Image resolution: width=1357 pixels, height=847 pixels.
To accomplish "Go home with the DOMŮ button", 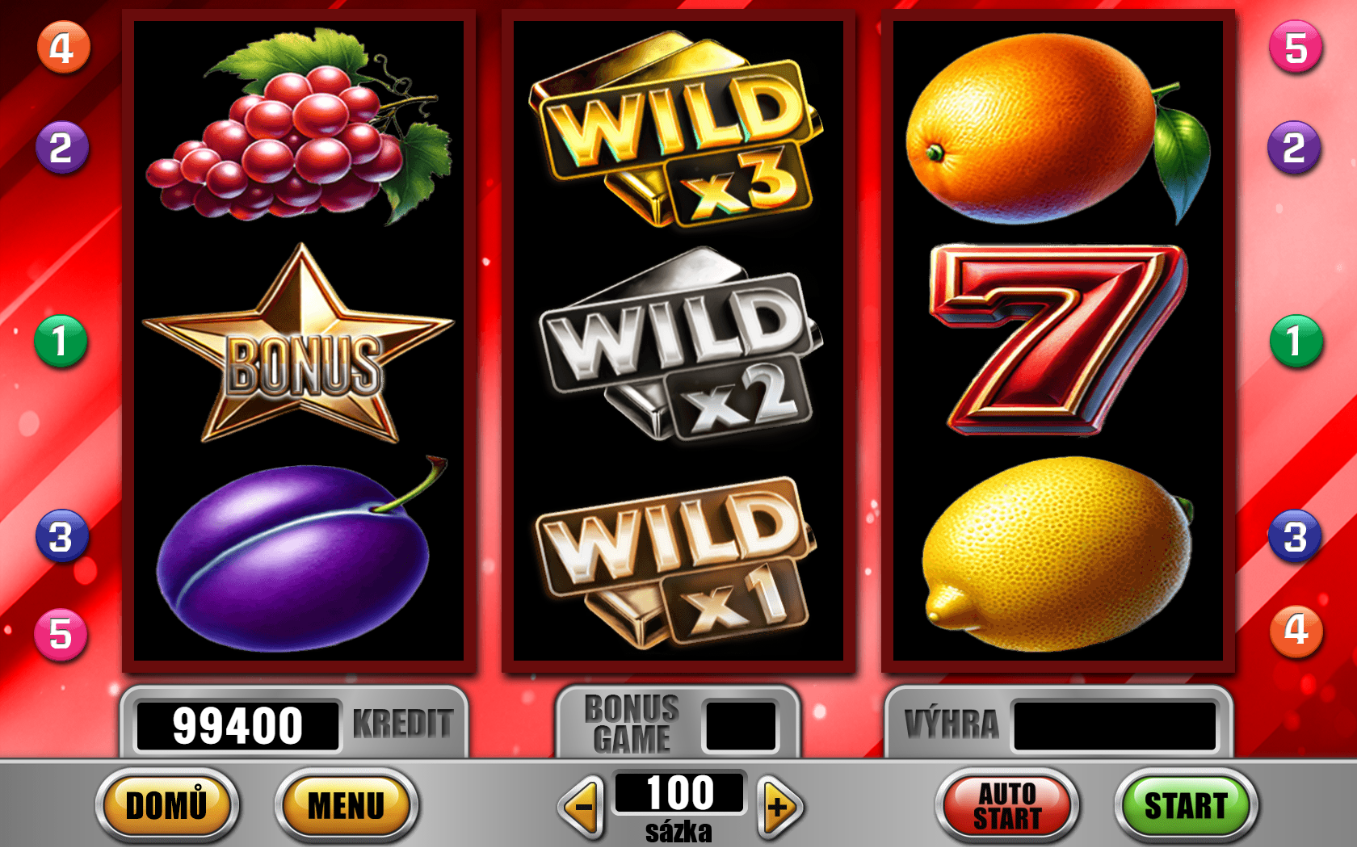I will (x=167, y=806).
